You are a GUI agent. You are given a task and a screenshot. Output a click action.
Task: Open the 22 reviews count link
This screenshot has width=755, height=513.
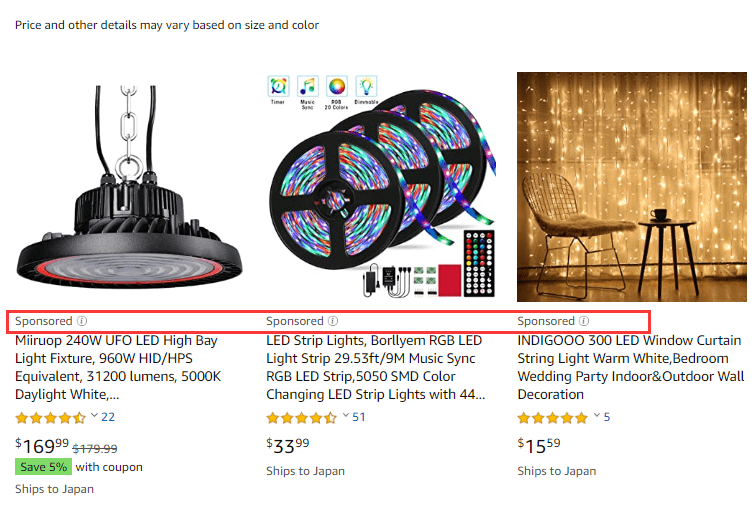pyautogui.click(x=108, y=417)
